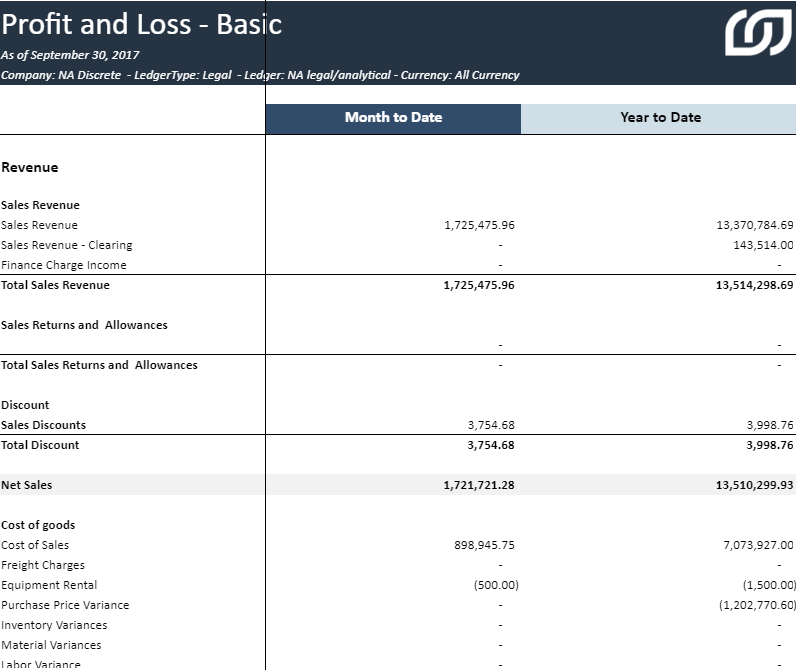Select the Year to Date column header
This screenshot has width=796, height=670.
[x=660, y=117]
